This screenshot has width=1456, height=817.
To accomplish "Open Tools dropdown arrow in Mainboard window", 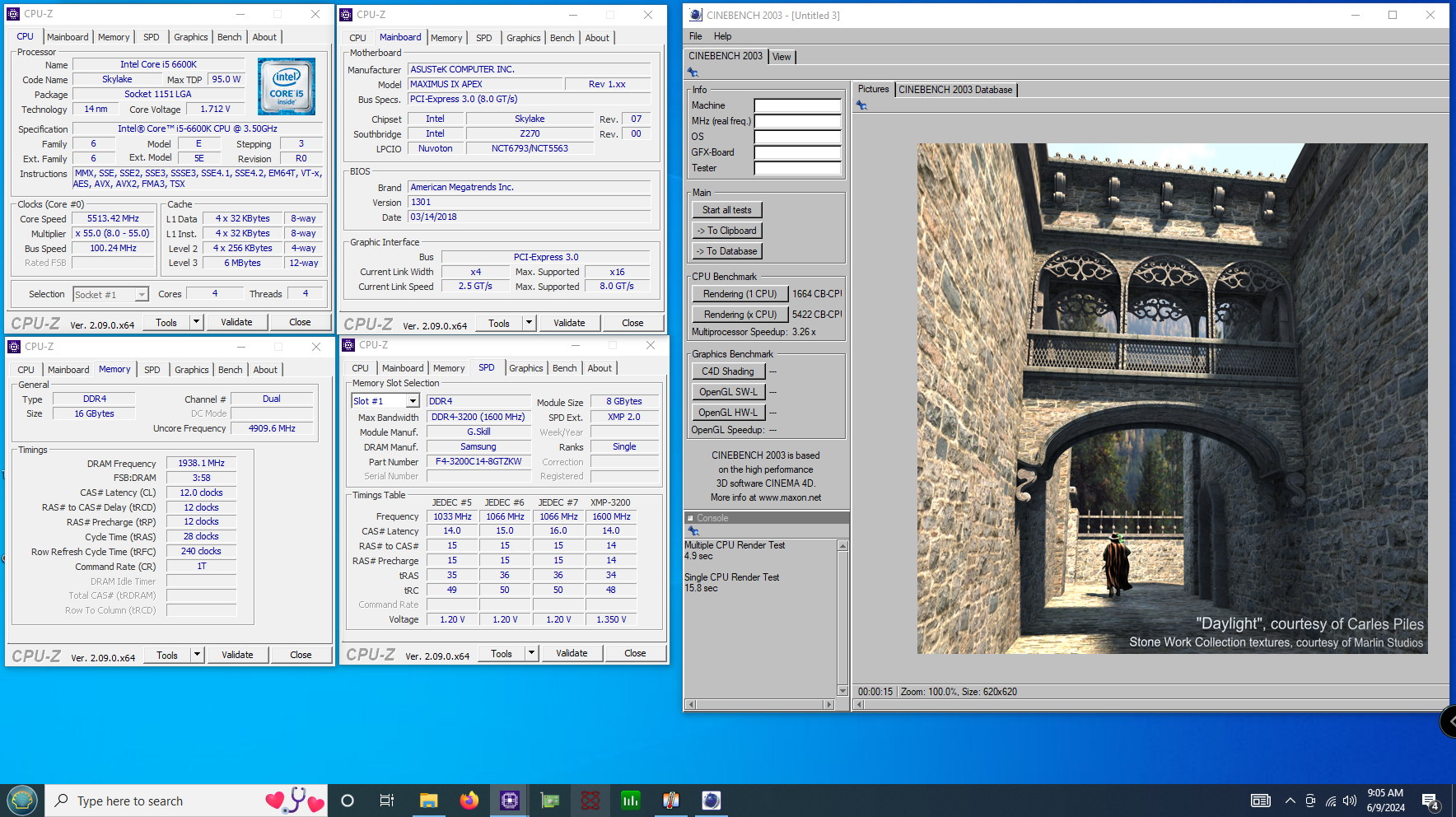I will (530, 323).
